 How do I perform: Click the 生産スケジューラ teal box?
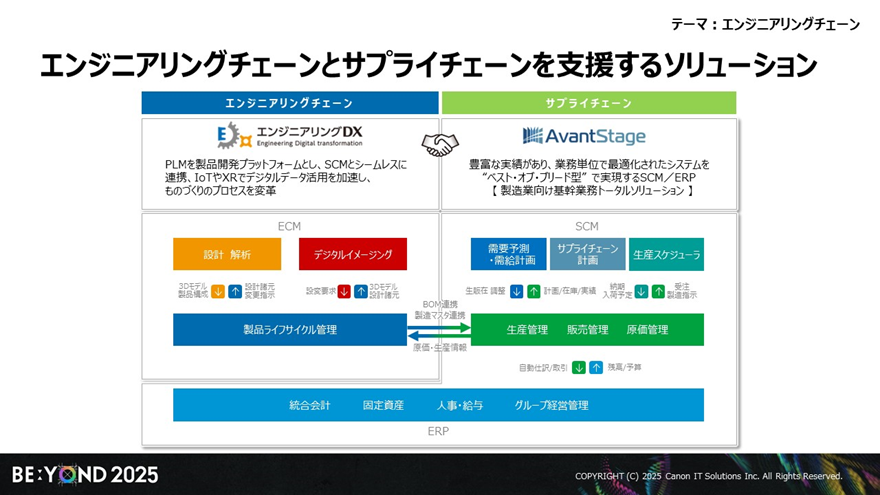[x=666, y=254]
